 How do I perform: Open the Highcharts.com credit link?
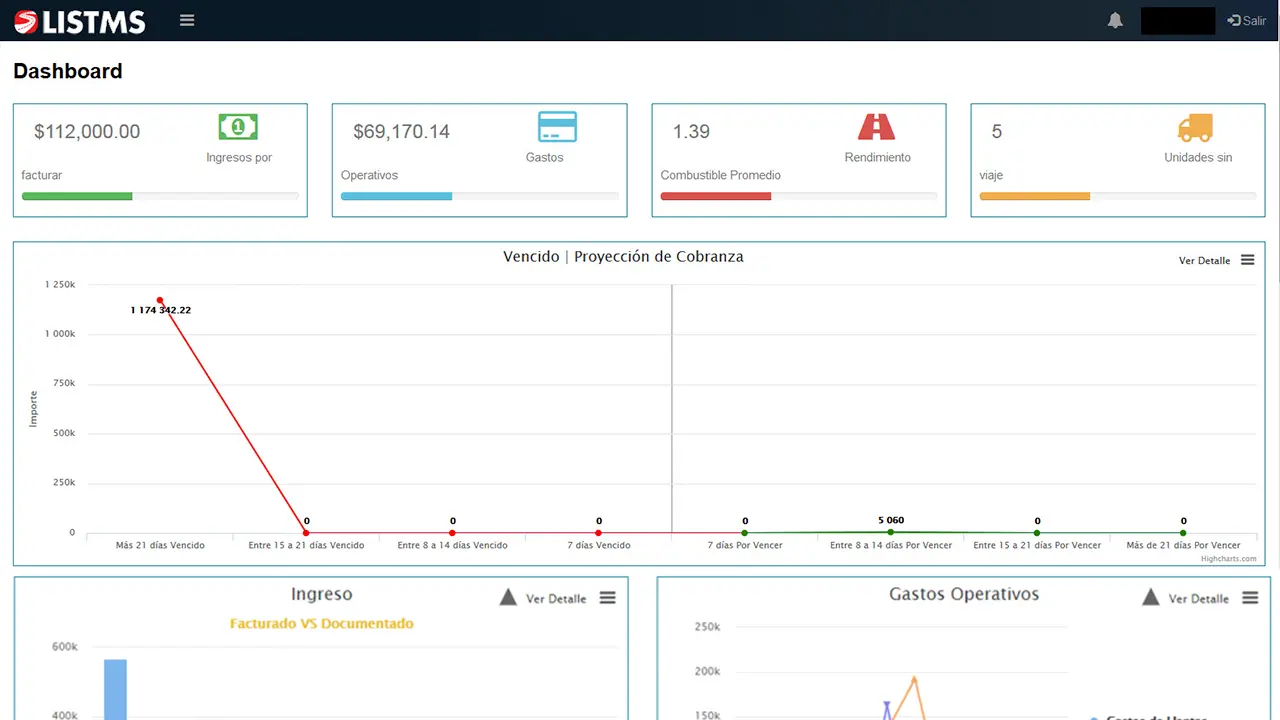(x=1228, y=559)
